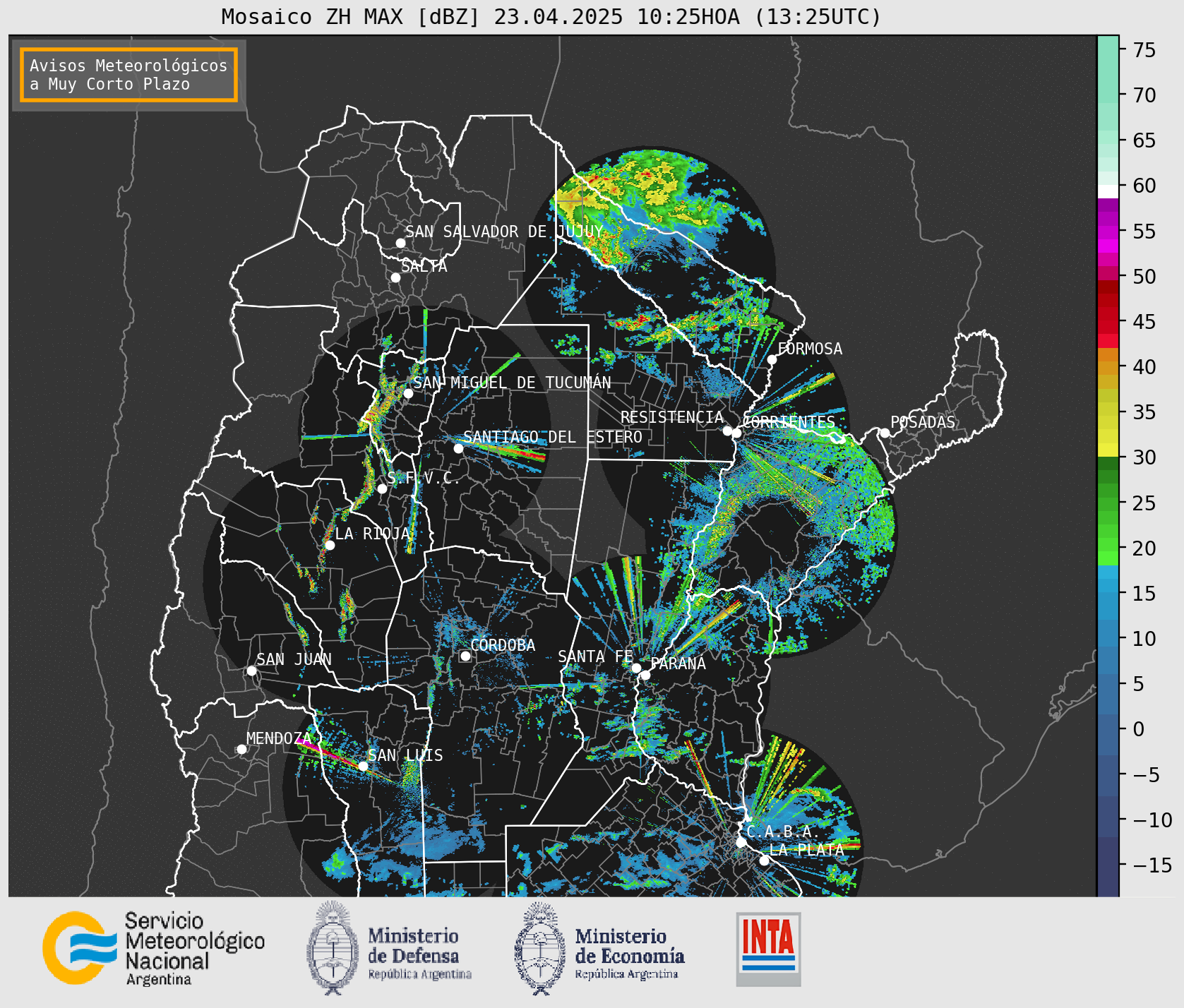Screen dimensions: 1184x1008
Task: Click the Formosa city marker dot
Action: 772,359
